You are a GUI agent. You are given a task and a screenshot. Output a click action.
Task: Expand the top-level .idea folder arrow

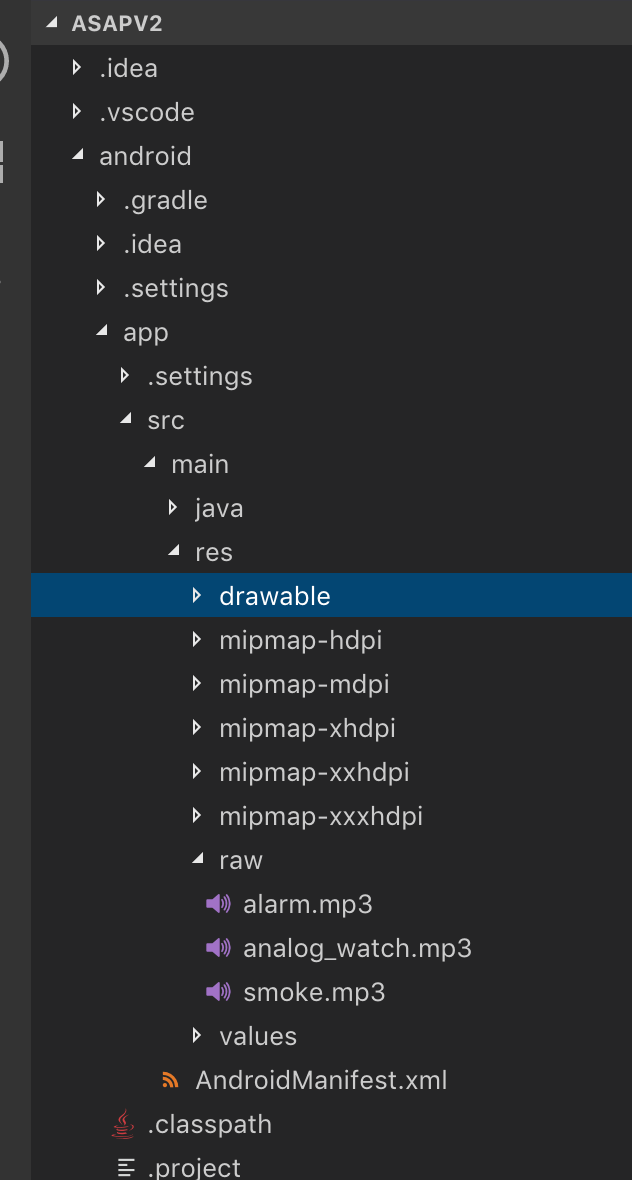[76, 68]
